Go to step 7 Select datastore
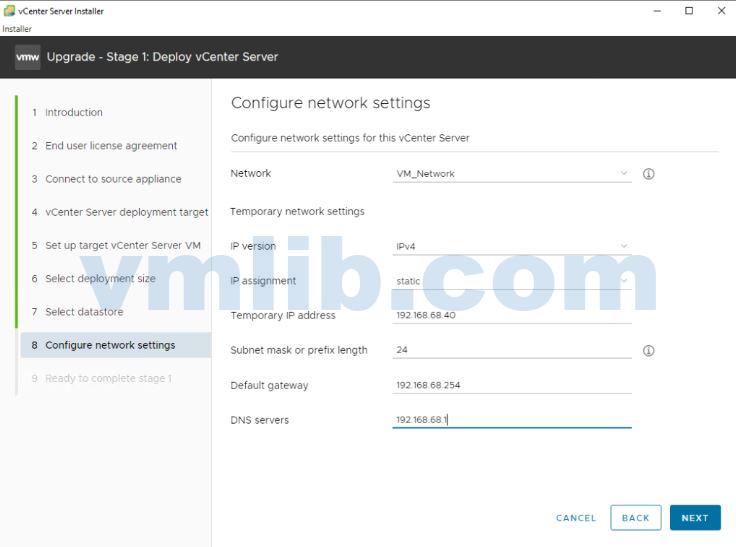 [x=77, y=312]
